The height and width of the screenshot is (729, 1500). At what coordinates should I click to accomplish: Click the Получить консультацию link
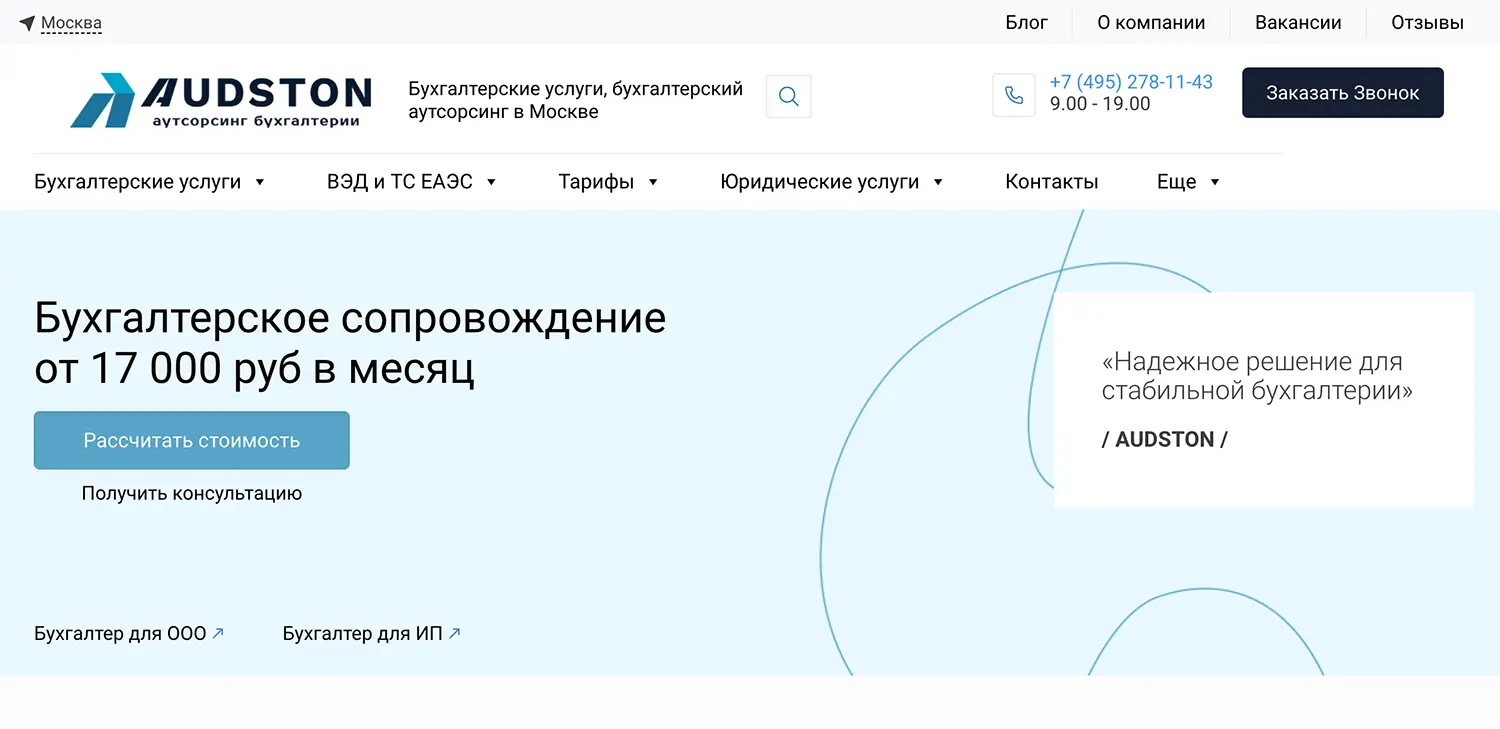(192, 493)
